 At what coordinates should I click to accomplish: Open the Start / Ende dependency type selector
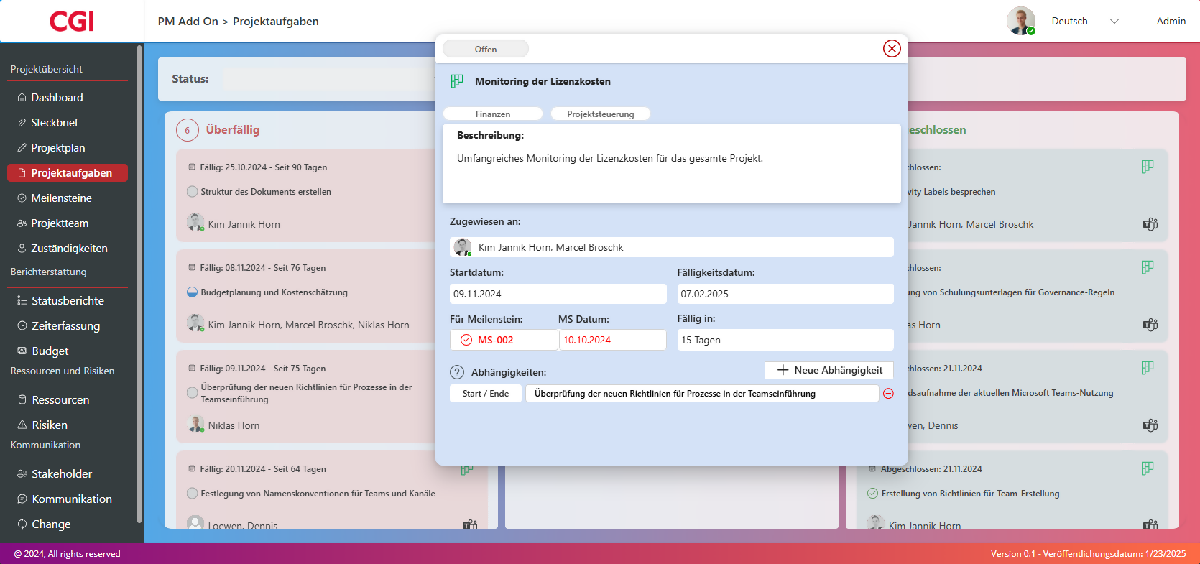pos(485,394)
